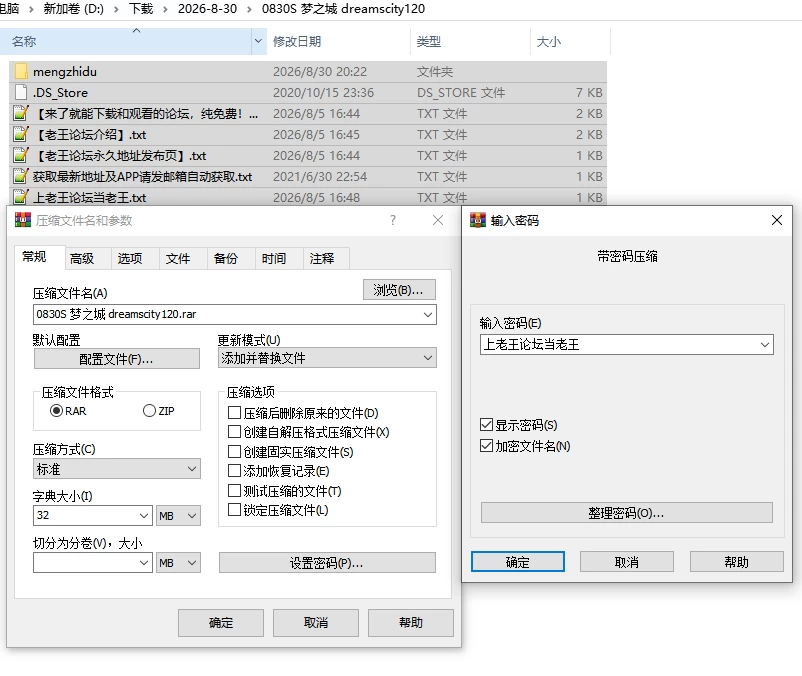
Task: Click WinRAR icon in 输入密码 title bar
Action: (x=478, y=220)
